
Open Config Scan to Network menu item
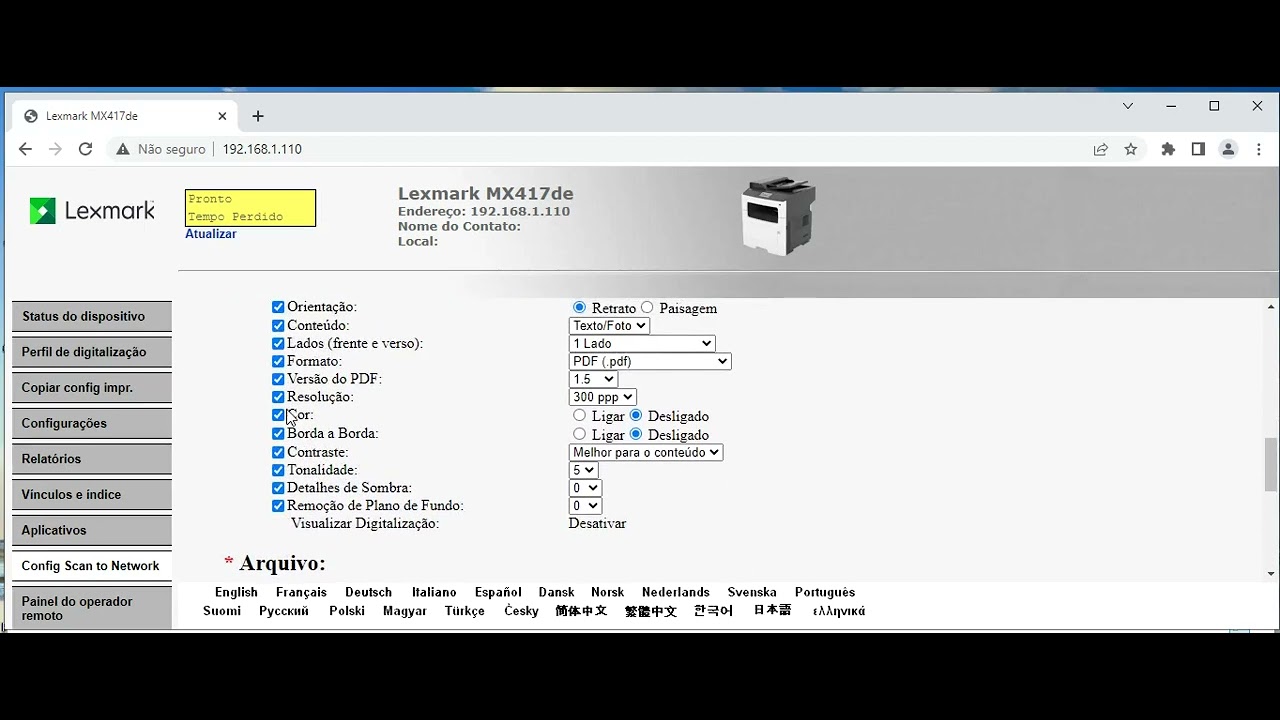click(92, 566)
